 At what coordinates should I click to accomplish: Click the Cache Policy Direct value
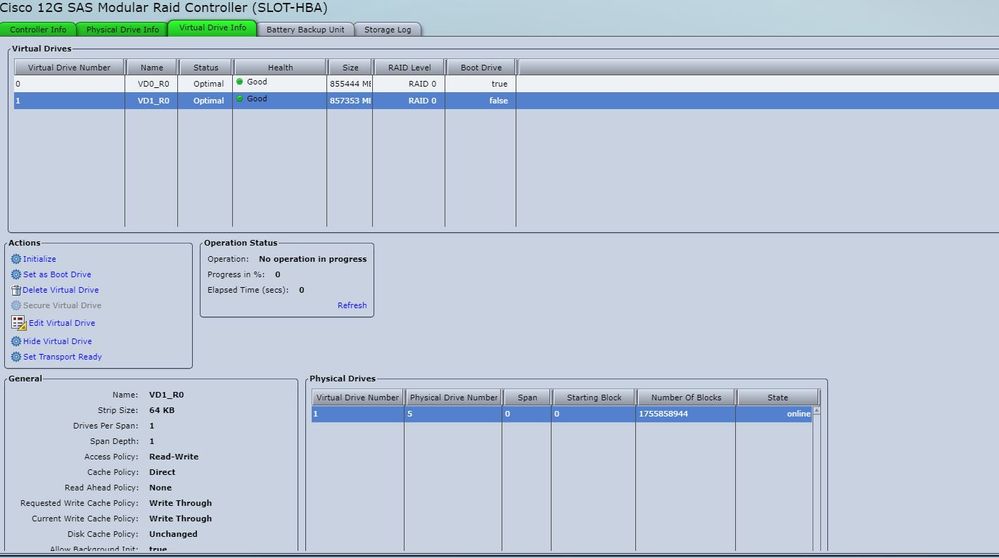(x=162, y=472)
